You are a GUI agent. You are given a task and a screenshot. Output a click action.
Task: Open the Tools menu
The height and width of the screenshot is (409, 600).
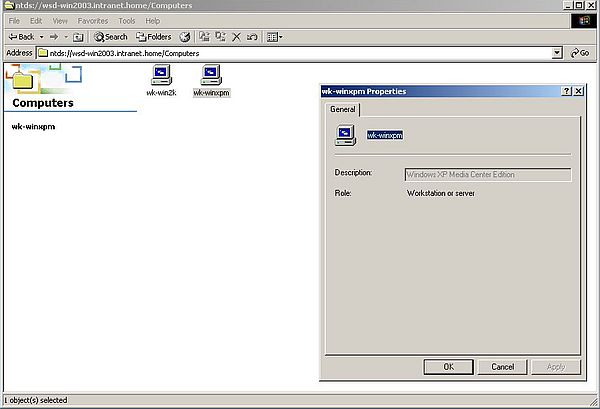click(x=127, y=21)
